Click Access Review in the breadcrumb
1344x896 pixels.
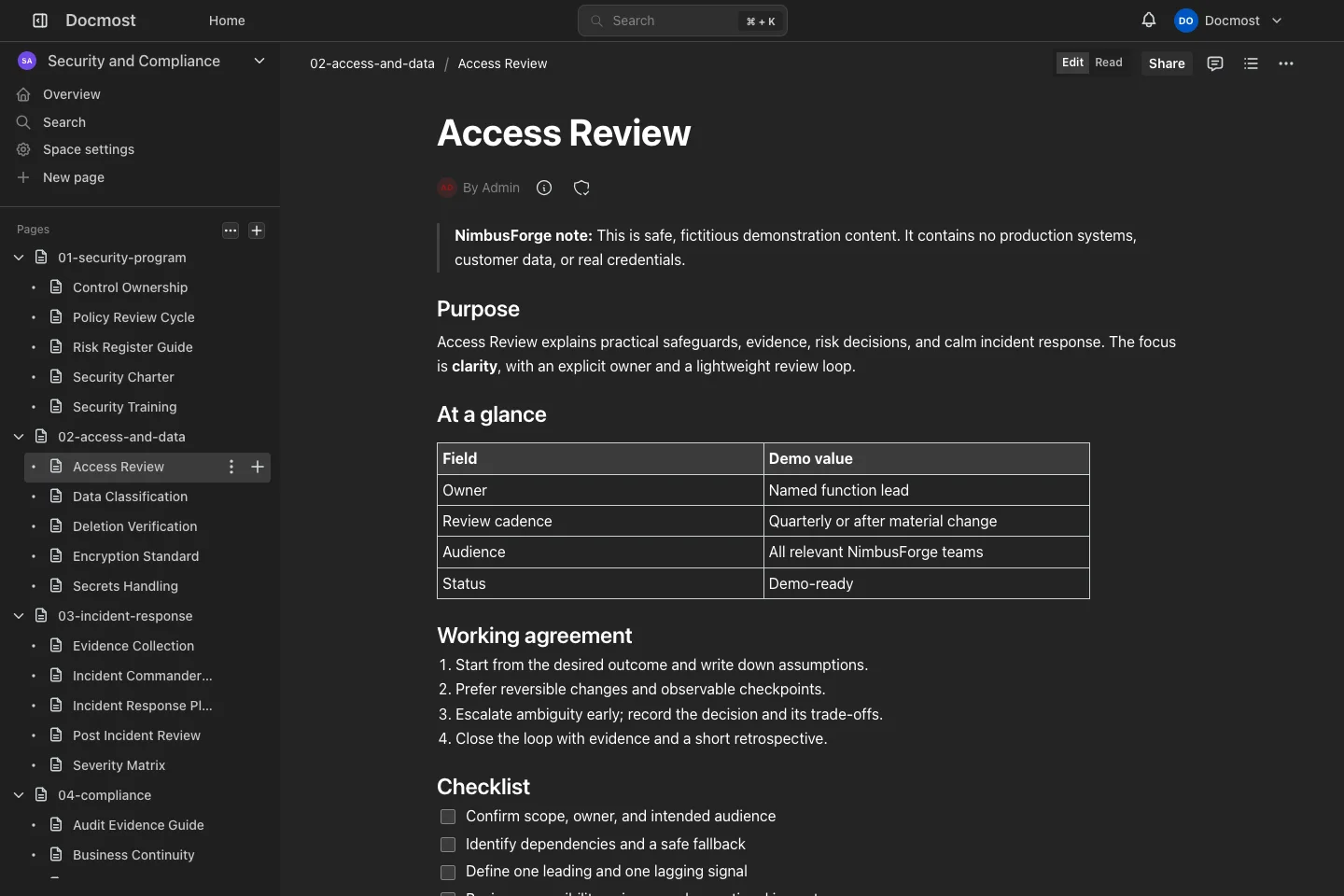502,63
